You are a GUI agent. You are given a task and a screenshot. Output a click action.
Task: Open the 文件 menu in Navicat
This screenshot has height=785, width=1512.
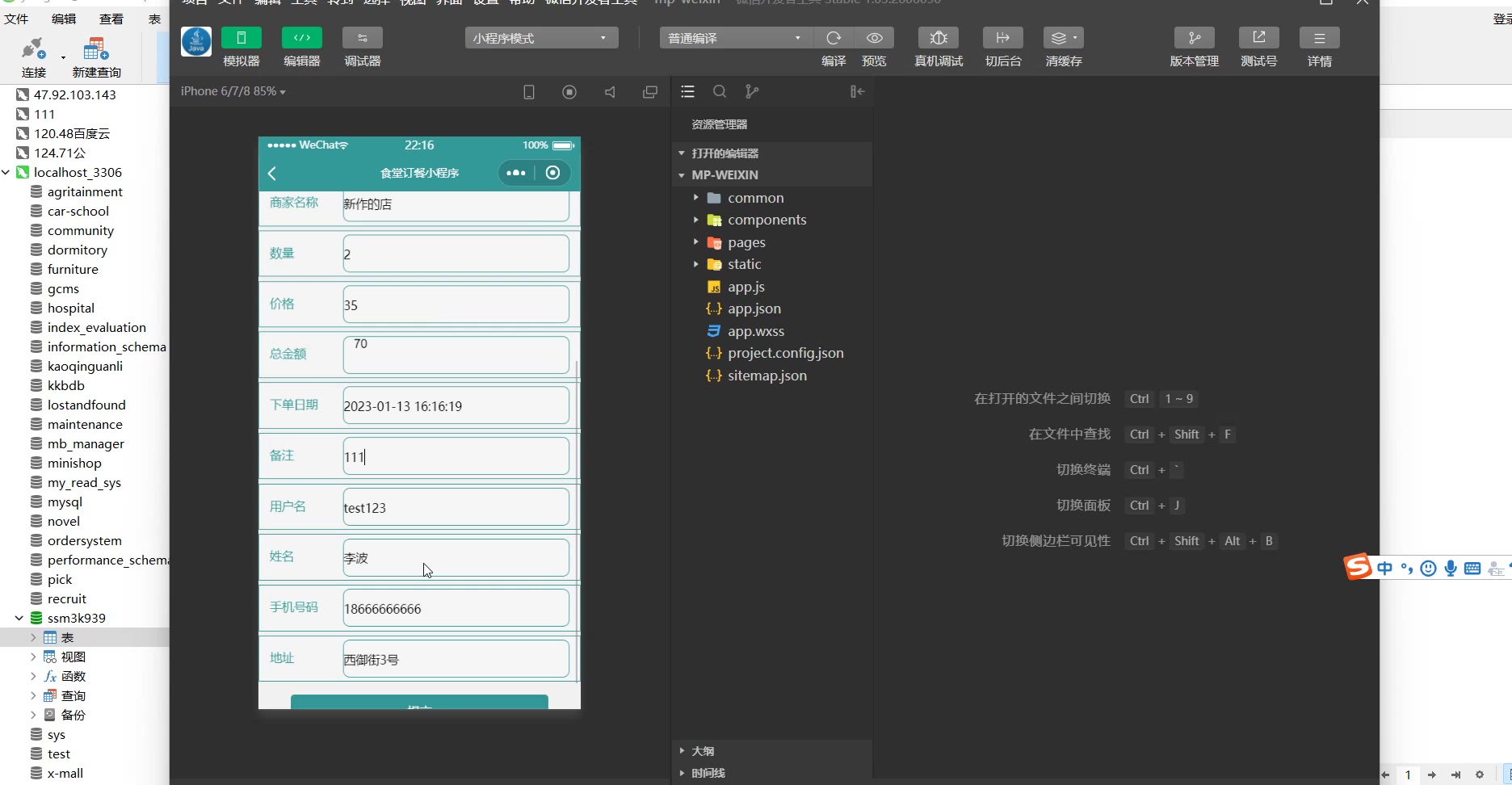coord(16,19)
